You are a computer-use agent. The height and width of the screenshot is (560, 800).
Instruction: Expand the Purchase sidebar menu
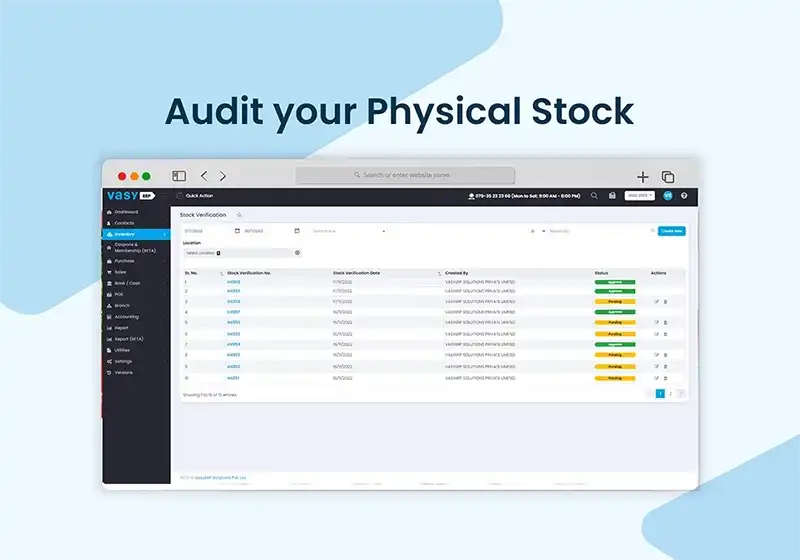click(136, 261)
